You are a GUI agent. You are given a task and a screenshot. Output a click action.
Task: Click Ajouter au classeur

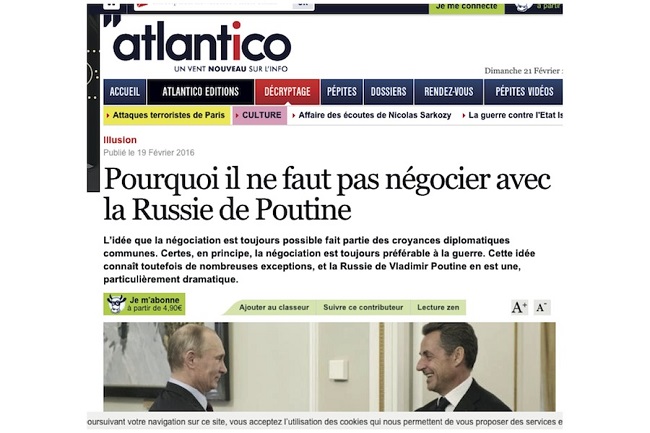pos(274,307)
